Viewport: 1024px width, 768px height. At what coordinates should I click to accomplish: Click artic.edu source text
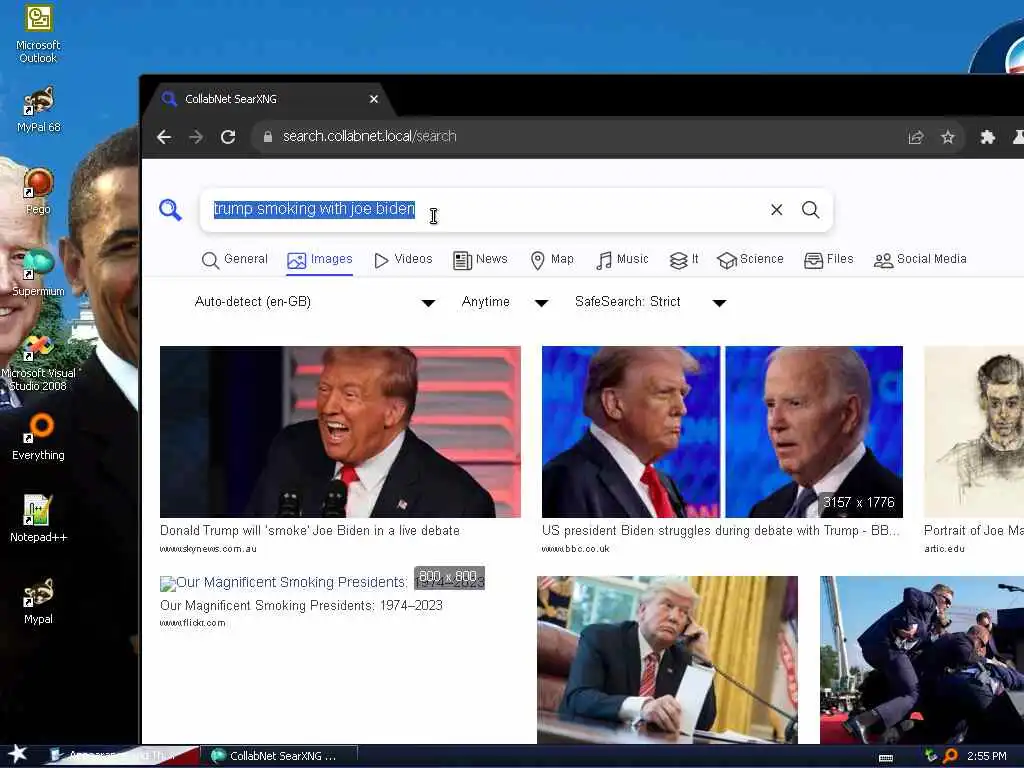(944, 549)
